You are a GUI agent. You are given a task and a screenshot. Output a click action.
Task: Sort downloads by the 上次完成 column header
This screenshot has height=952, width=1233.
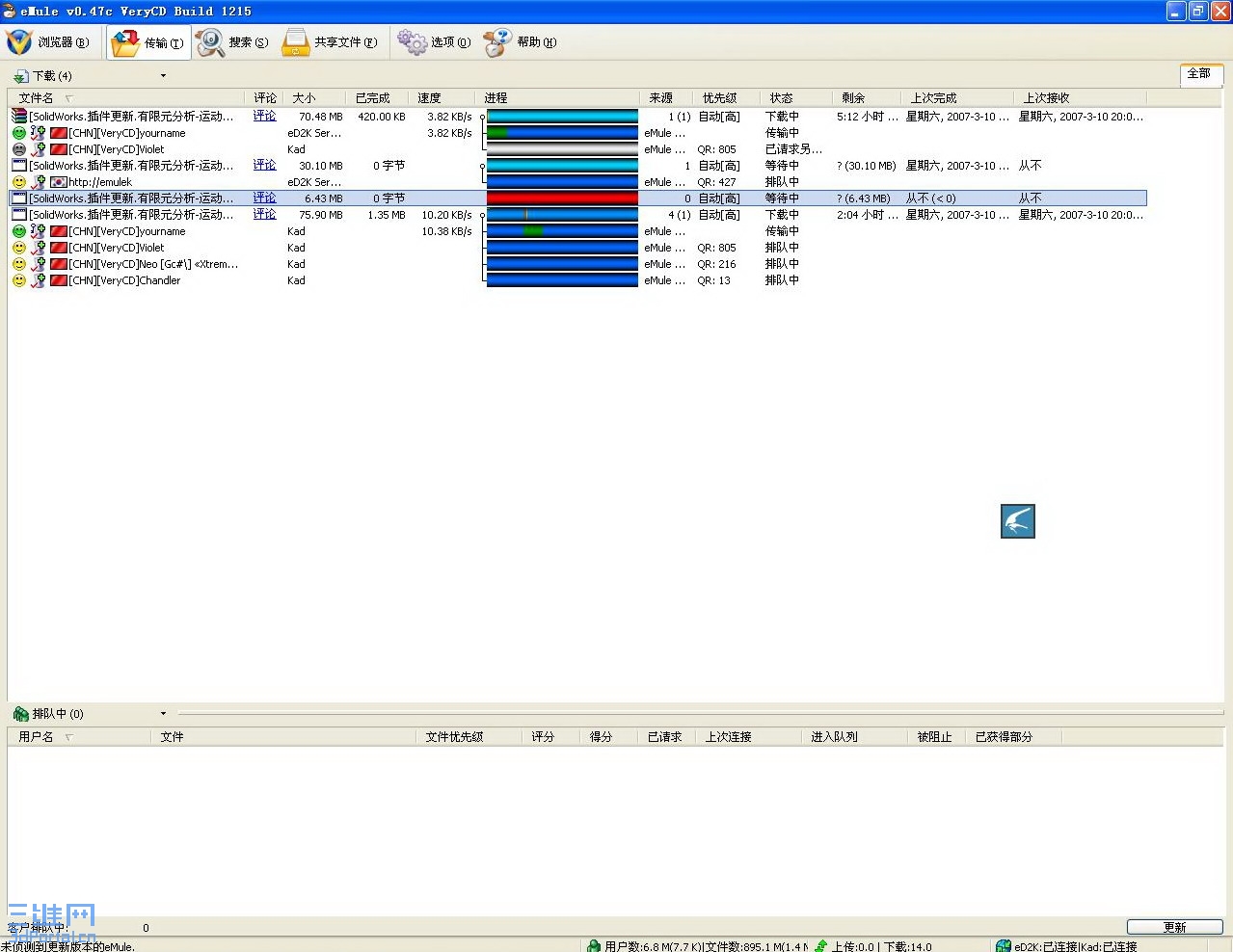[957, 98]
